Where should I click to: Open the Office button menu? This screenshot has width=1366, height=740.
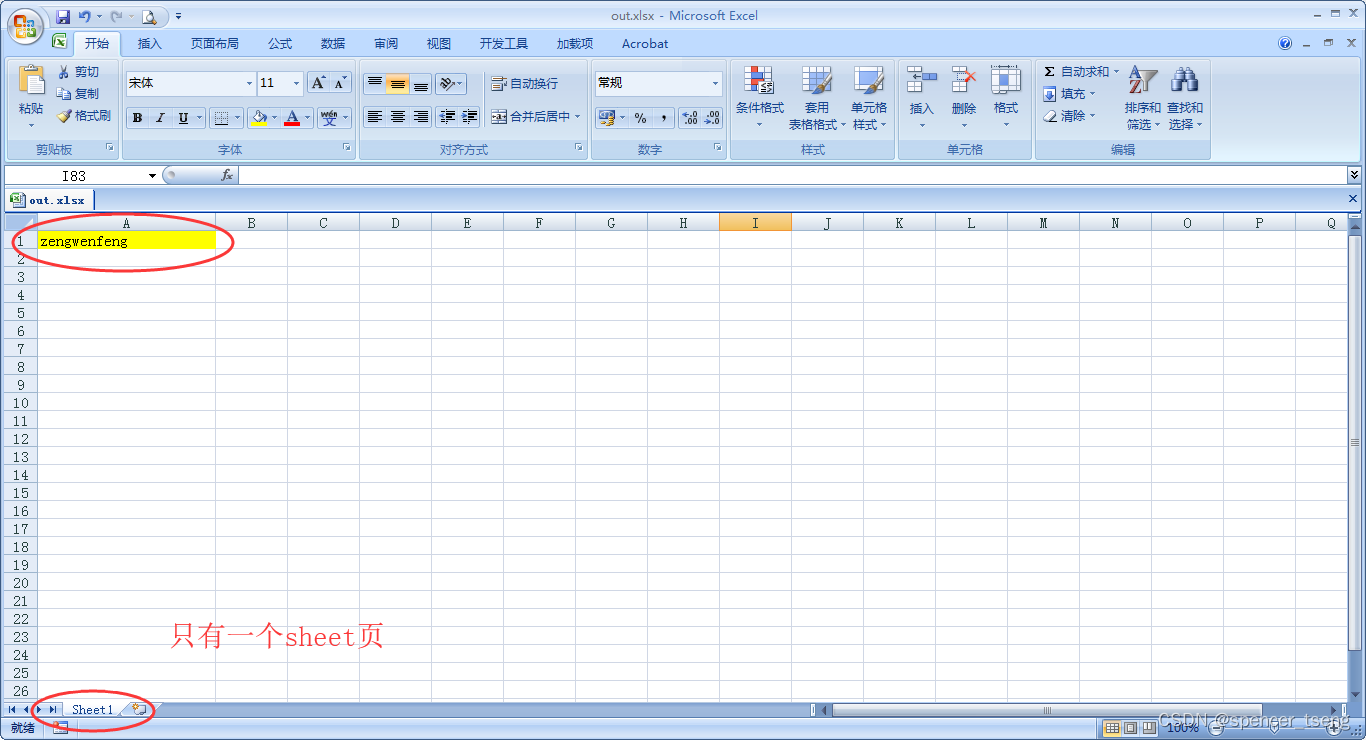pyautogui.click(x=24, y=25)
